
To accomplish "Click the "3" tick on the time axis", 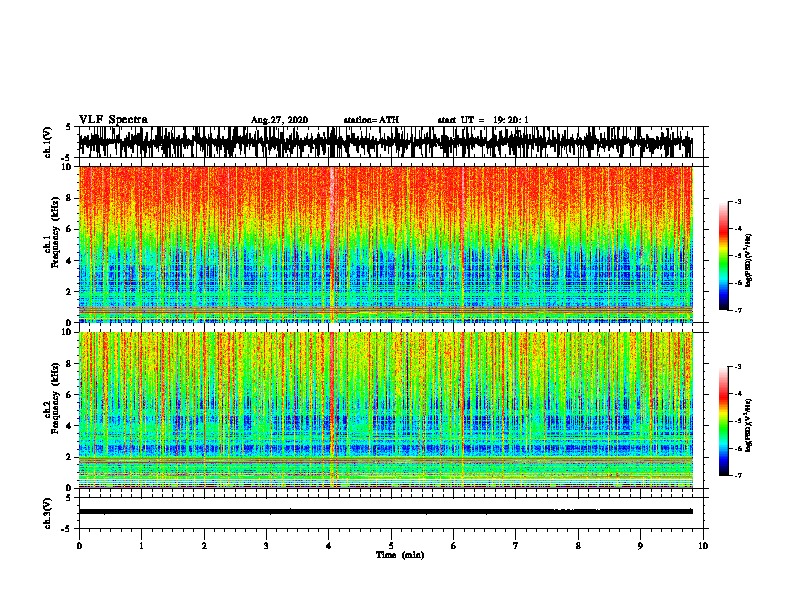I will click(266, 546).
